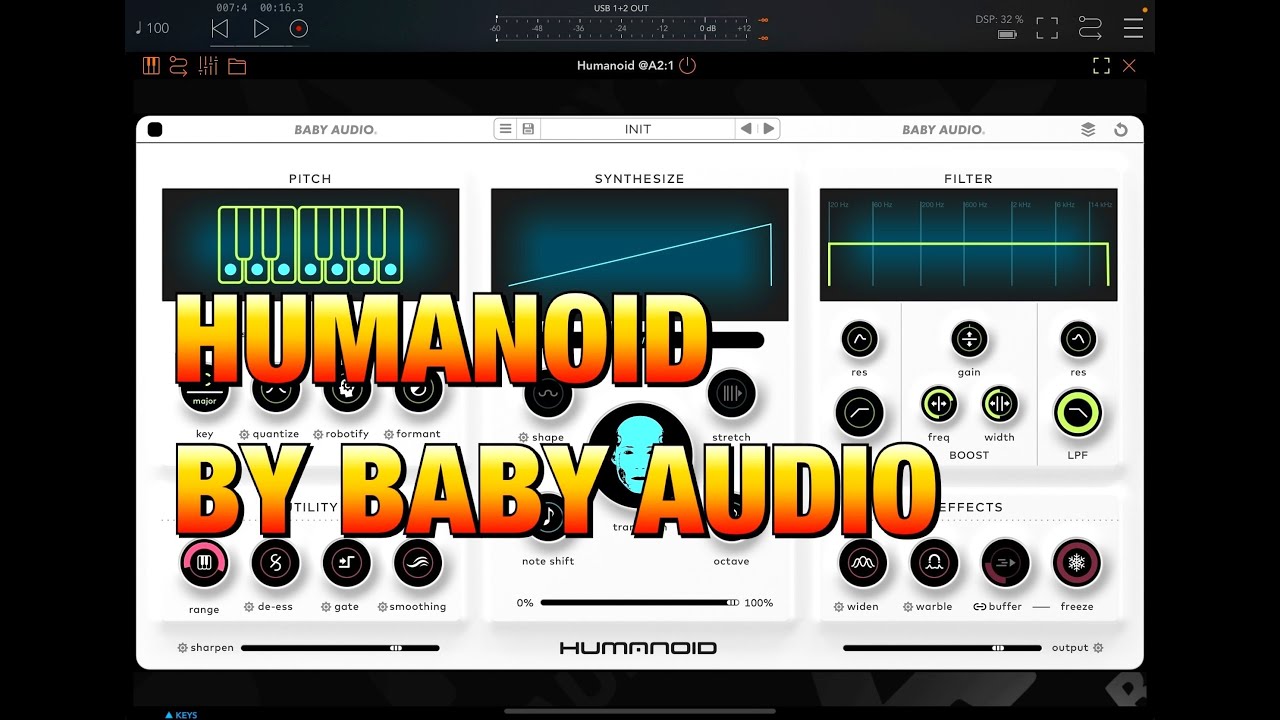Click the sharpen slider handle

coord(397,647)
